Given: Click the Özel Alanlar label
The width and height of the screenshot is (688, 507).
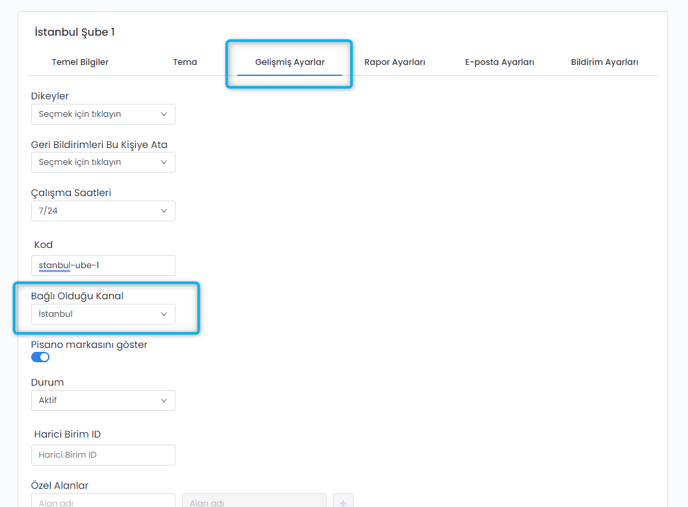Looking at the screenshot, I should coord(60,485).
